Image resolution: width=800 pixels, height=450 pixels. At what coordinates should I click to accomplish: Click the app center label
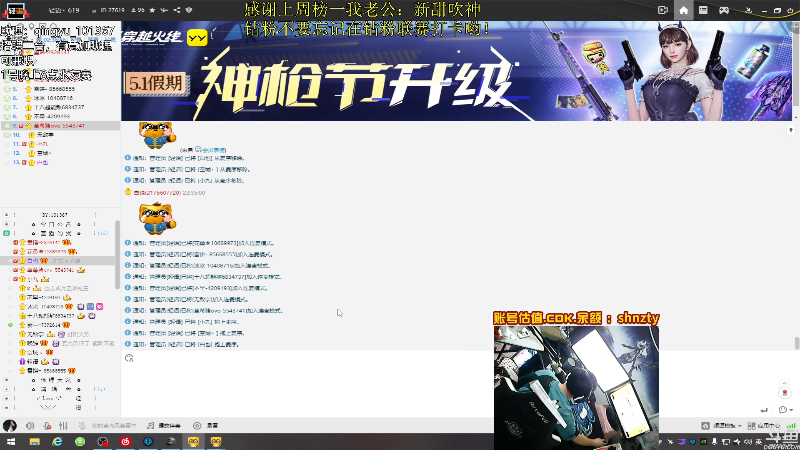click(x=769, y=426)
